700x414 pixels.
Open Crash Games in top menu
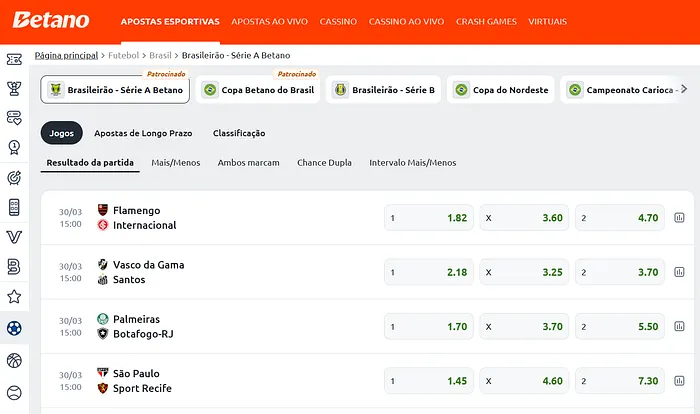pyautogui.click(x=486, y=21)
